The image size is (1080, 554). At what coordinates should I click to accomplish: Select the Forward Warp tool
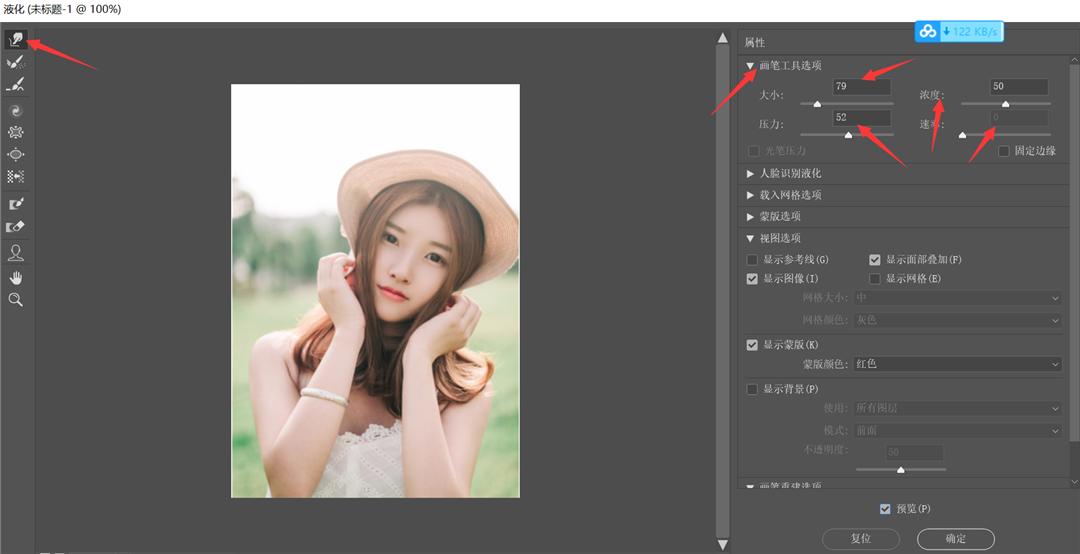tap(15, 40)
